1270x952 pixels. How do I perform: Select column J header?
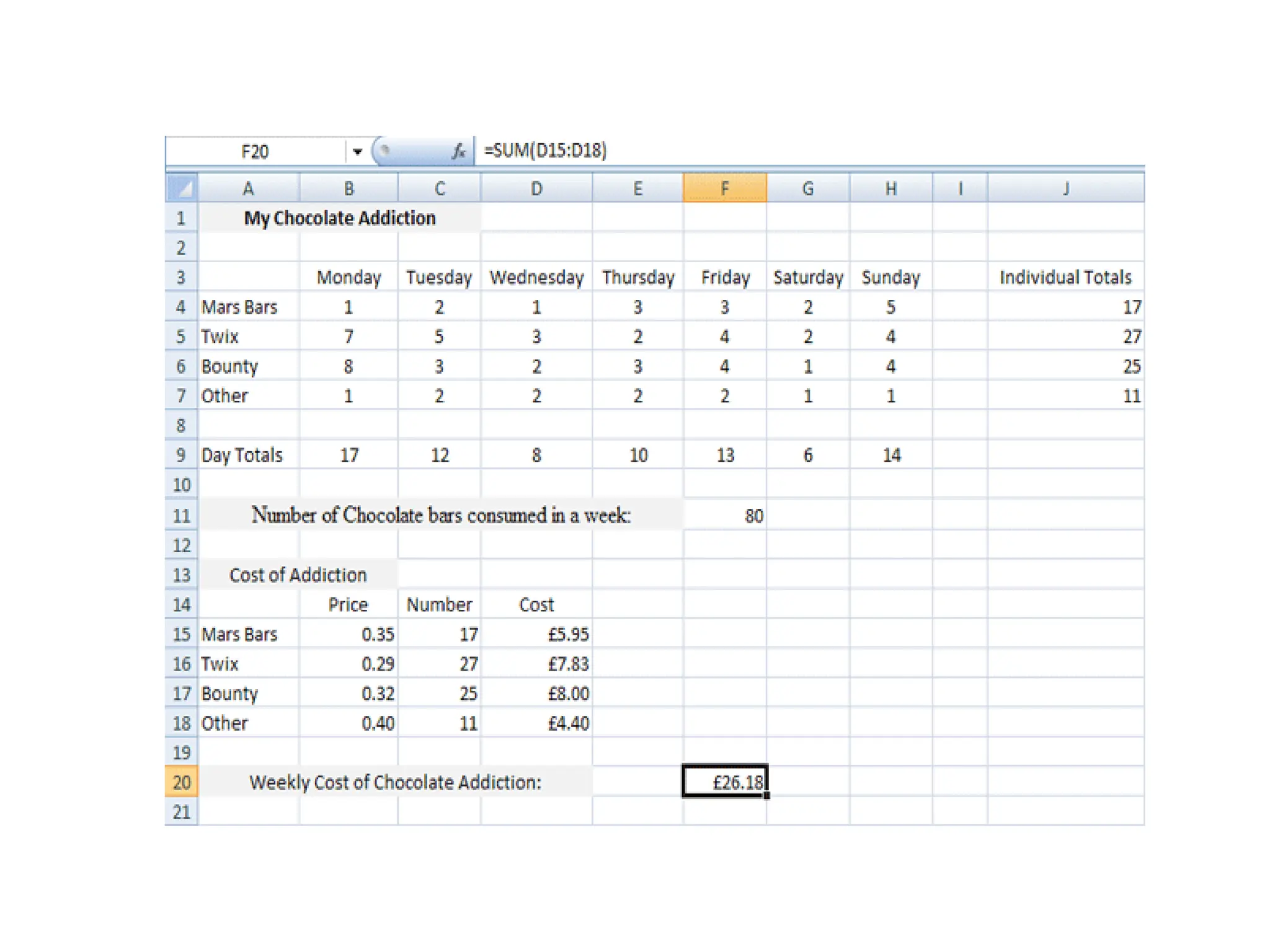tap(1065, 188)
